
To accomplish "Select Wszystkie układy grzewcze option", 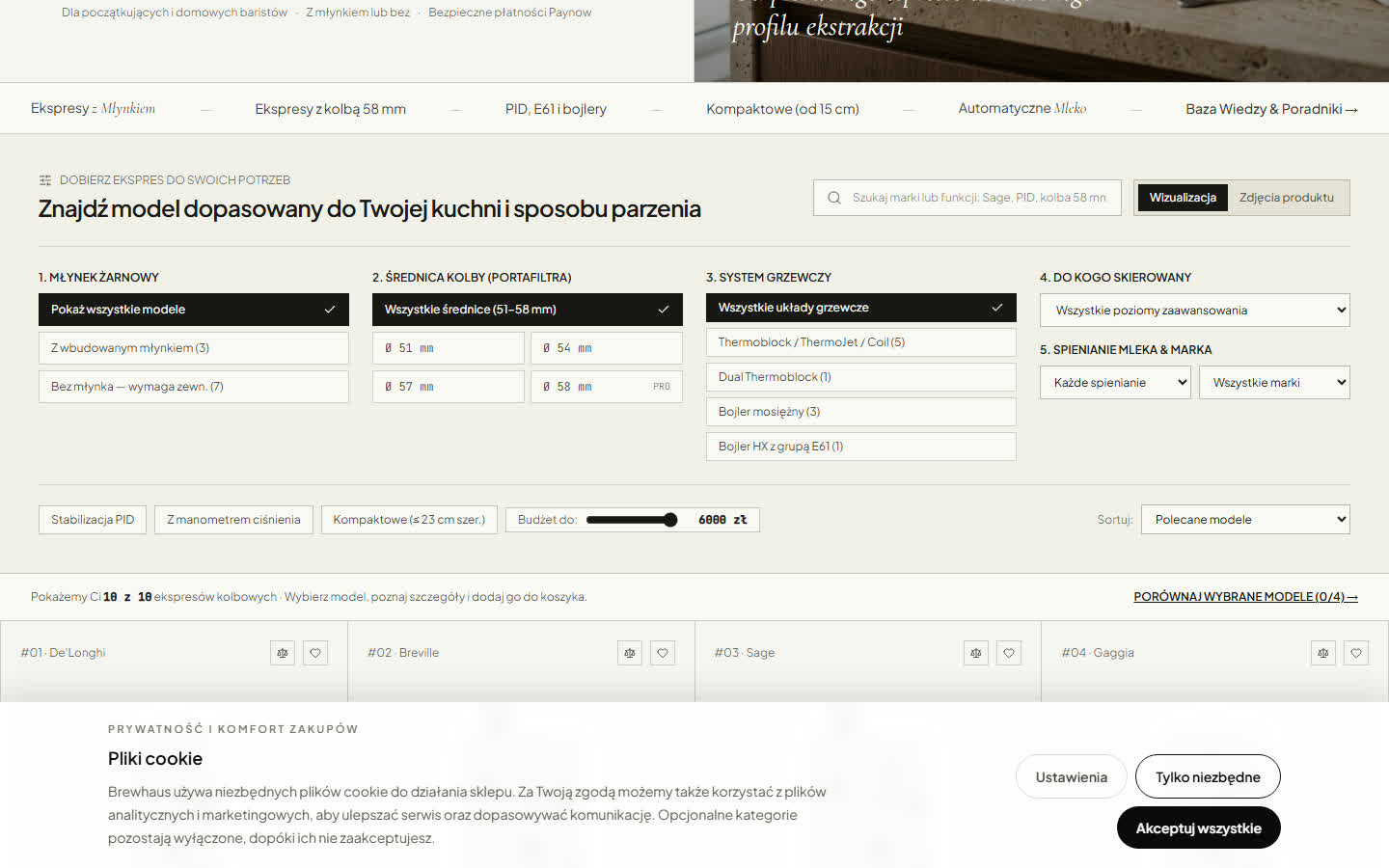I will (x=861, y=308).
